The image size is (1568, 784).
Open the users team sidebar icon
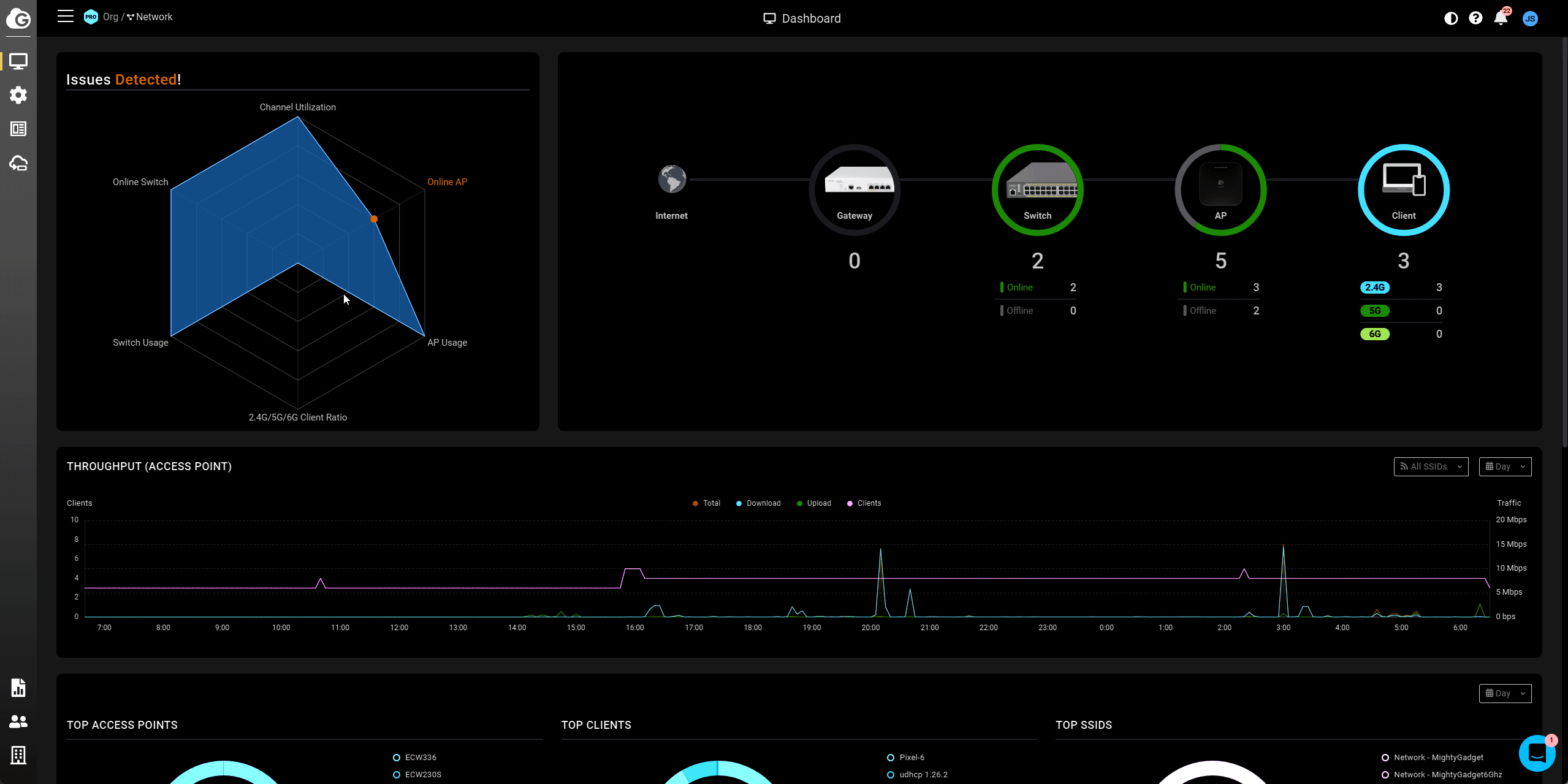coord(18,721)
